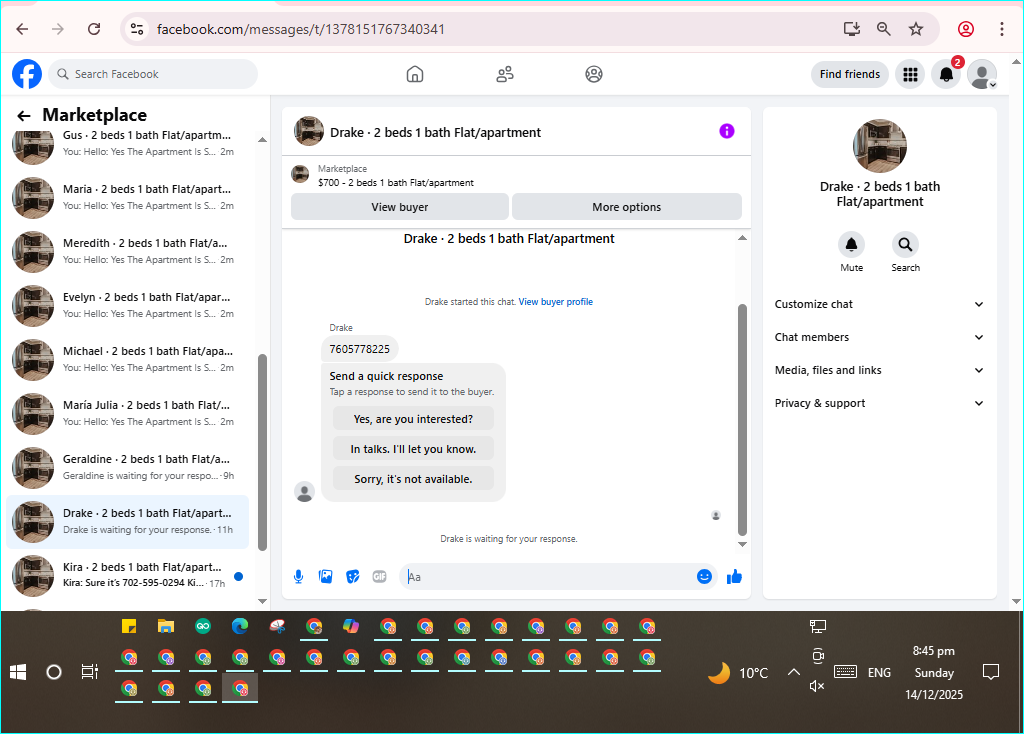Click the browser address bar URL
Viewport: 1024px width, 734px height.
(300, 29)
